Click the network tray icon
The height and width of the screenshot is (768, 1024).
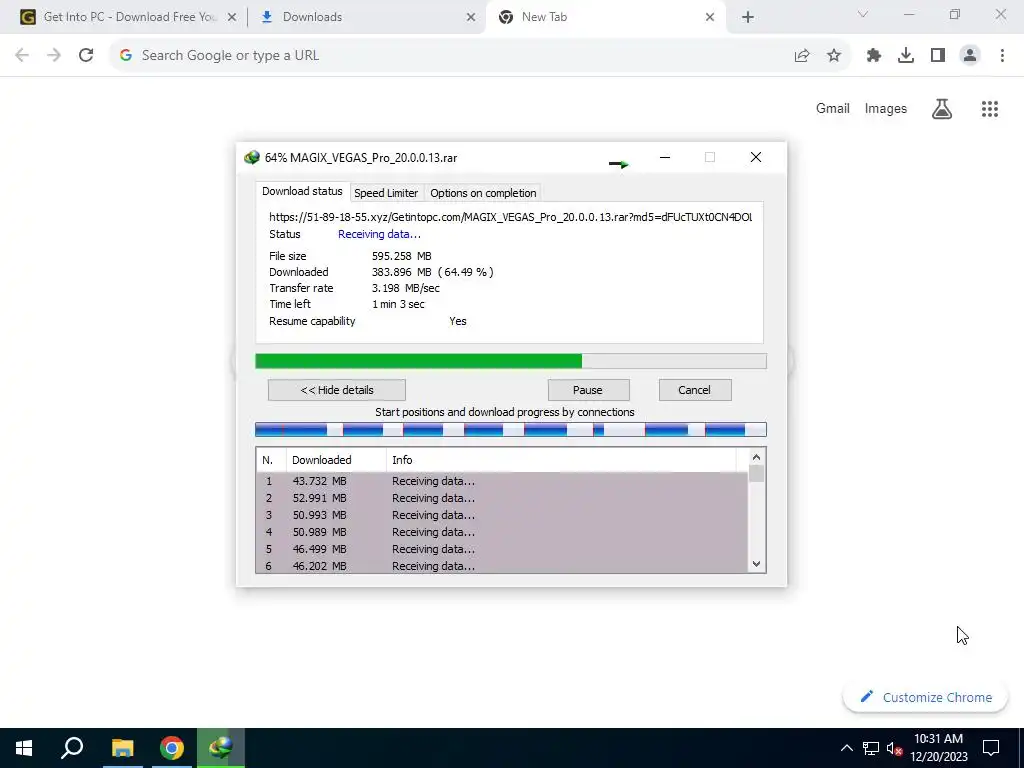[x=871, y=748]
